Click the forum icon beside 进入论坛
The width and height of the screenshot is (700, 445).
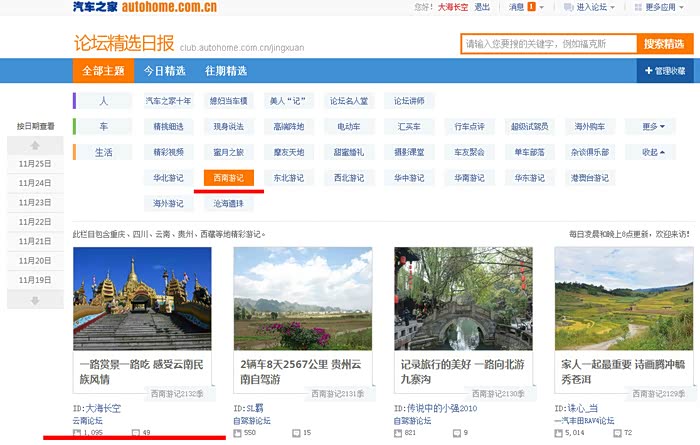point(568,7)
